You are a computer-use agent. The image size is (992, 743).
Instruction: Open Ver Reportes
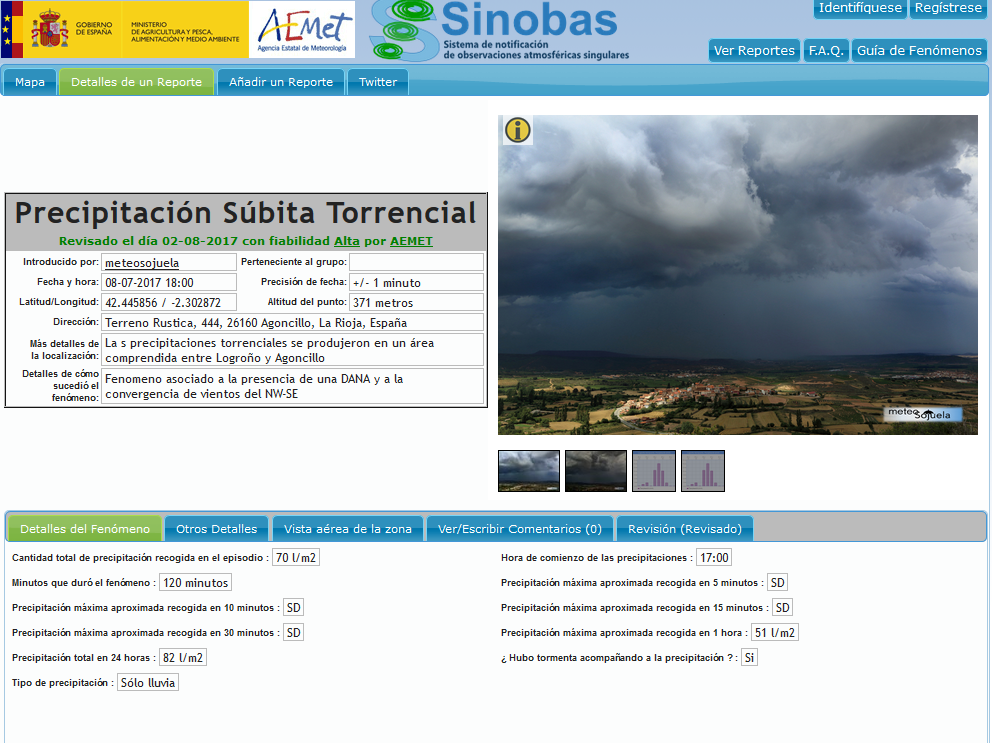point(754,51)
